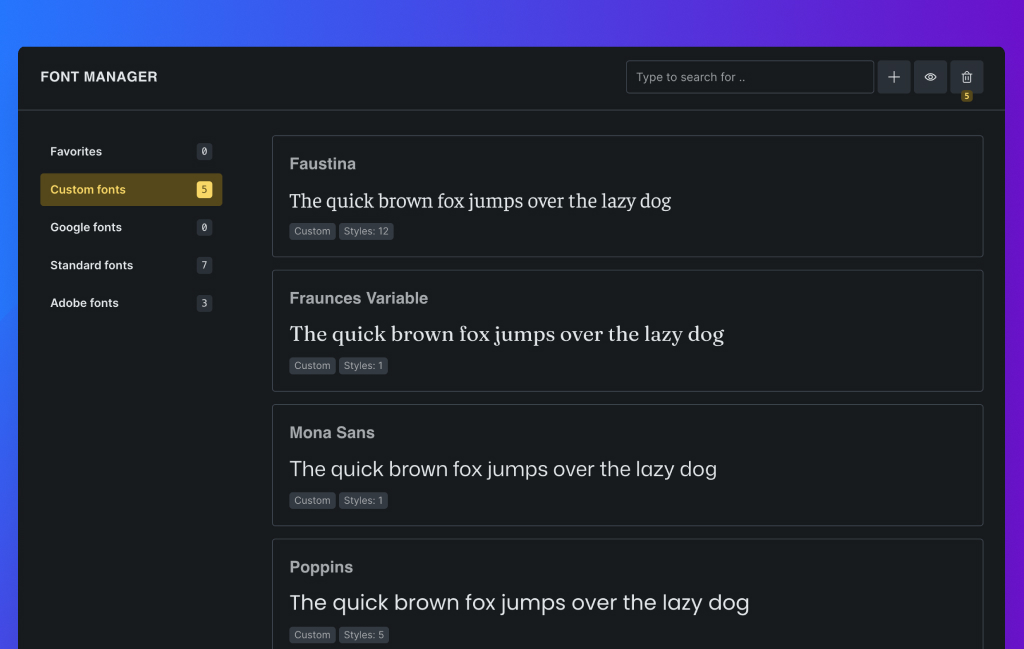Click the trash can delete icon
1024x649 pixels.
[966, 77]
